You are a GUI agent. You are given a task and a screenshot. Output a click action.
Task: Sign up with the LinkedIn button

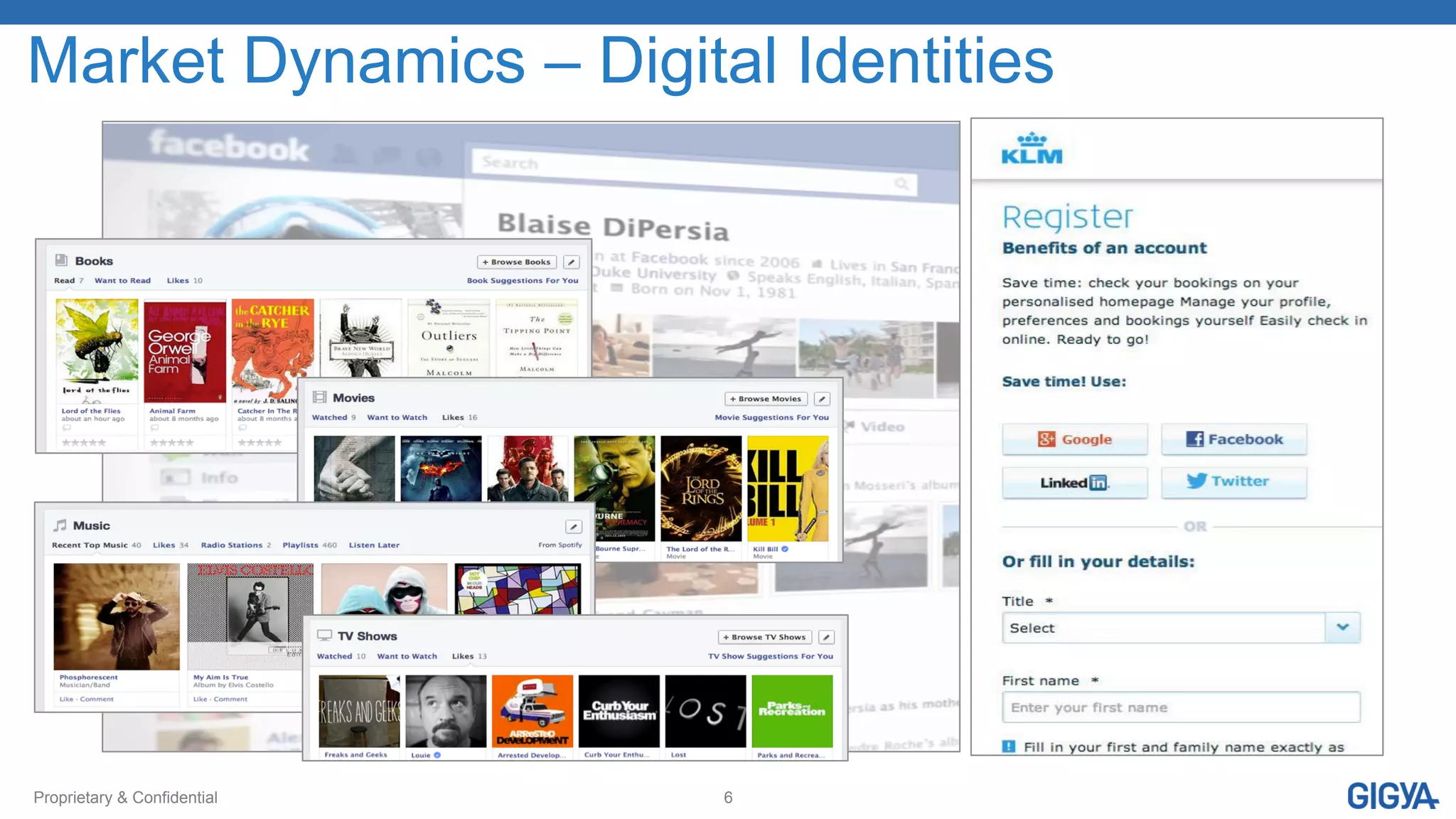tap(1075, 483)
